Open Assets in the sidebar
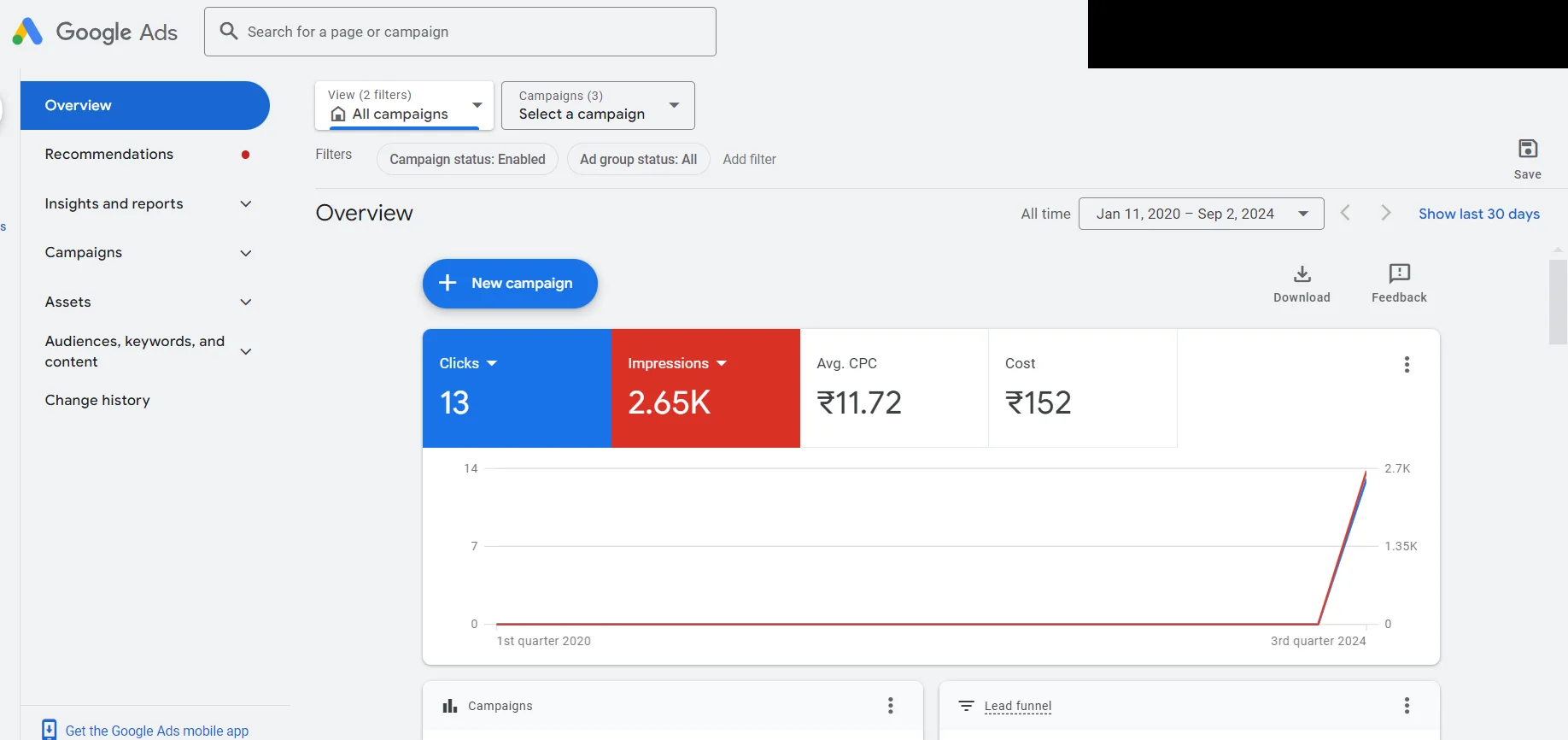Image resolution: width=1568 pixels, height=740 pixels. tap(67, 302)
